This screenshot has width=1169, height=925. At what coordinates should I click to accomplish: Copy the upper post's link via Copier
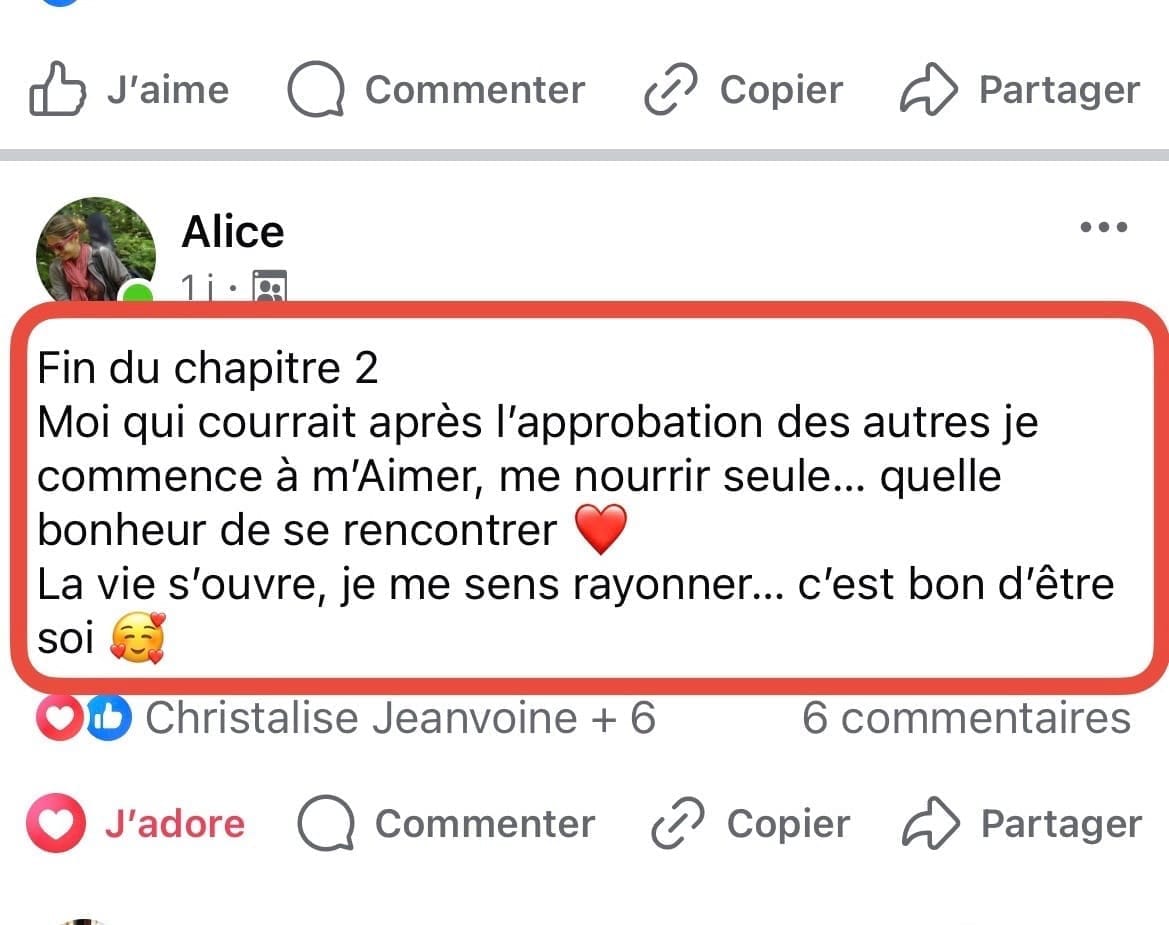pos(744,91)
